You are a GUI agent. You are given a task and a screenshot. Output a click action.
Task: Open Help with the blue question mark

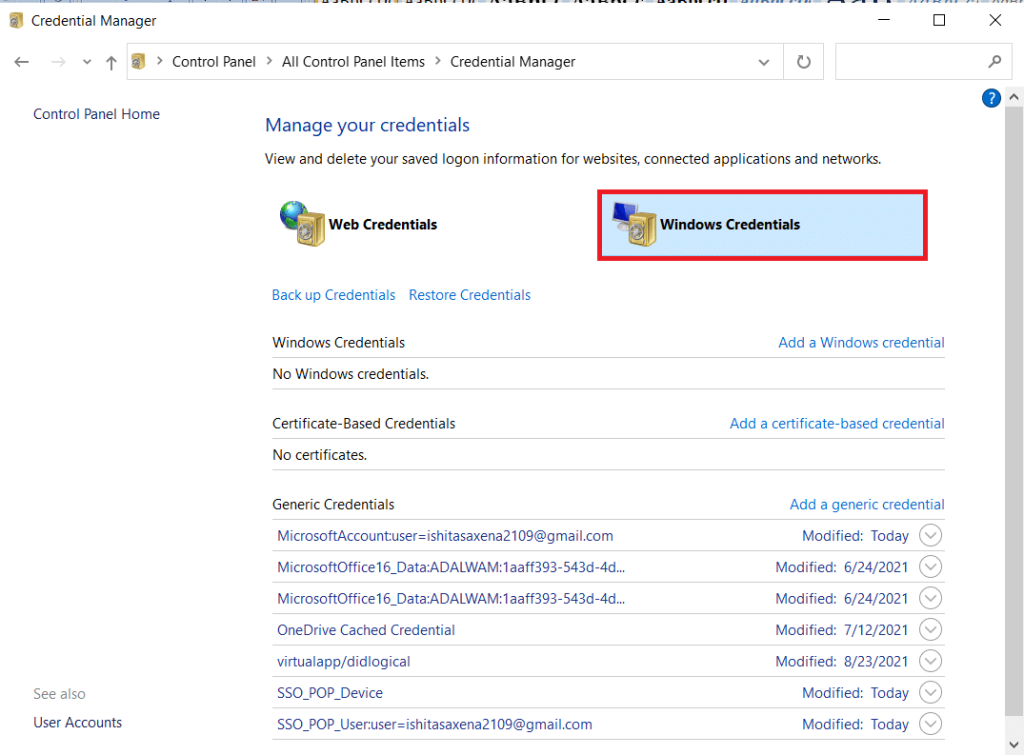click(x=991, y=98)
